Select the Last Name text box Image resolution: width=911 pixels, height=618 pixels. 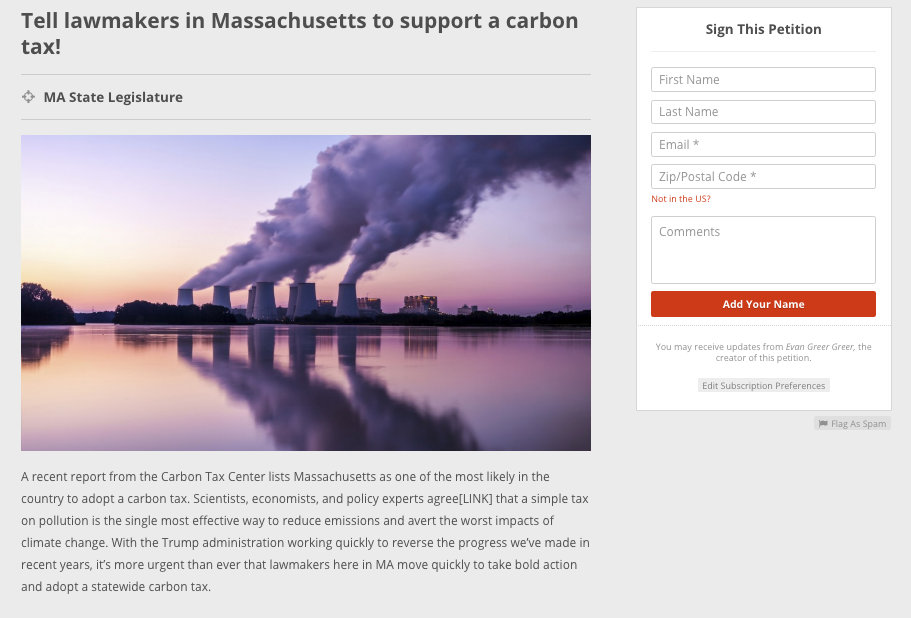point(763,112)
